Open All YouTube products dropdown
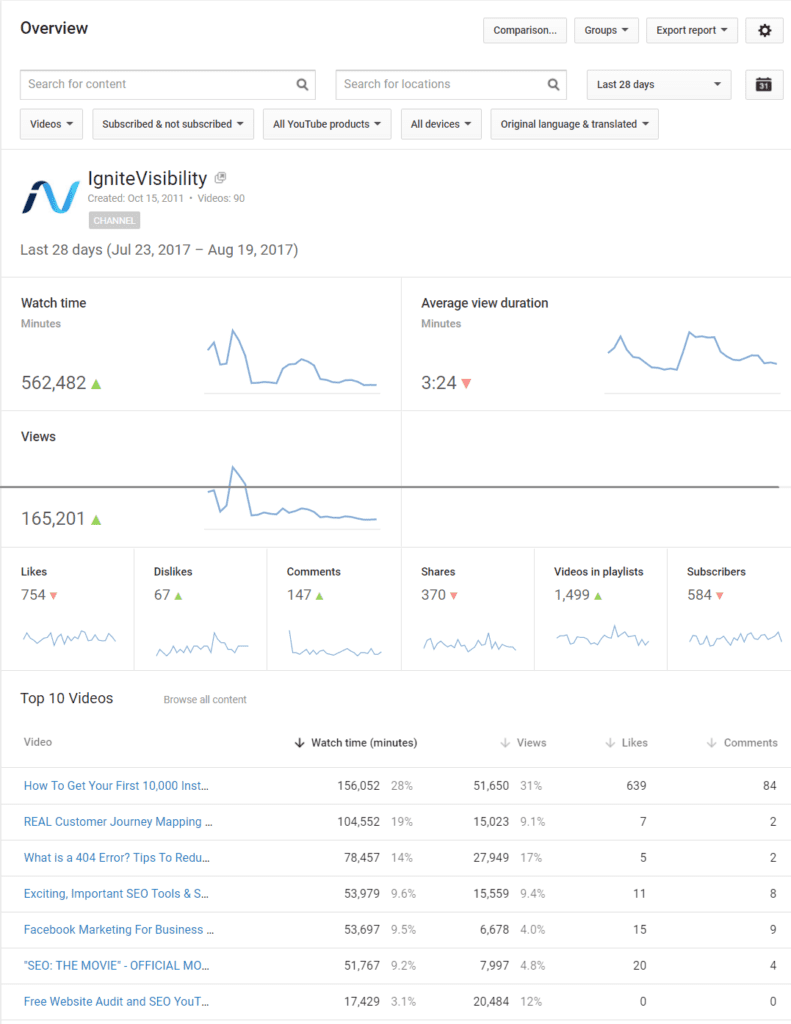 click(327, 124)
